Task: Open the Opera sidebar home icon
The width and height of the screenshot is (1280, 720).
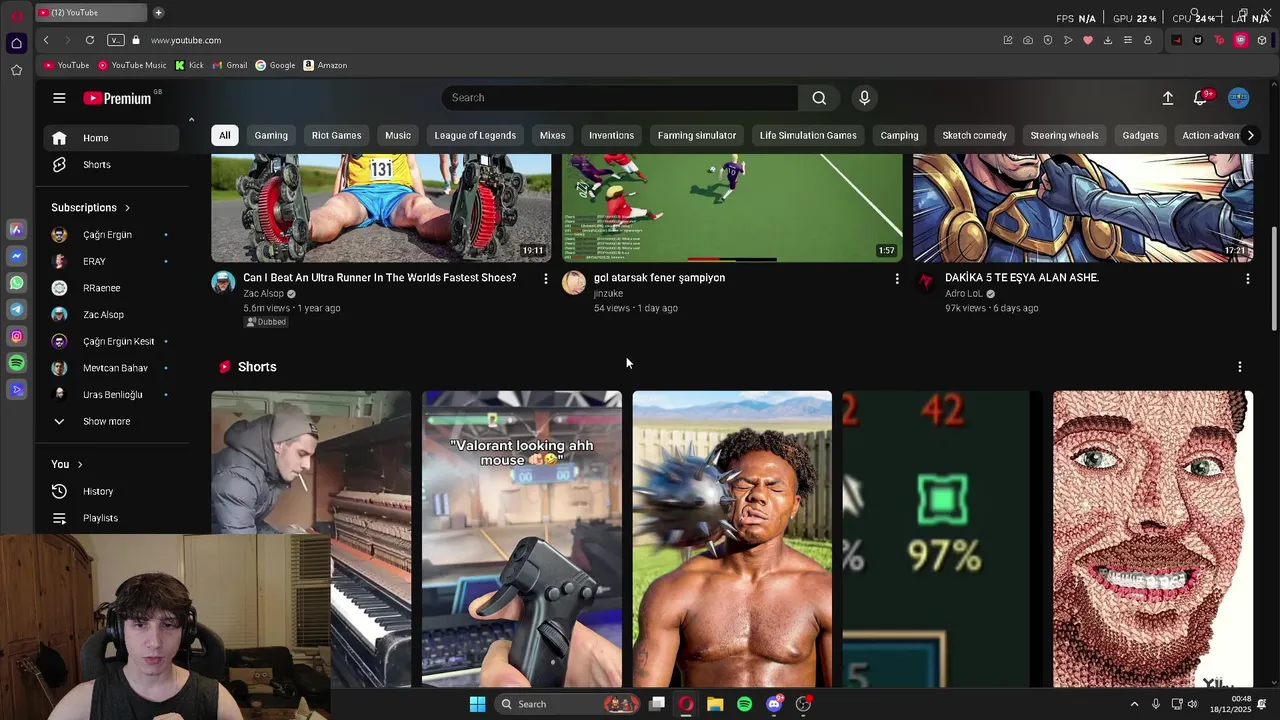Action: pyautogui.click(x=16, y=43)
